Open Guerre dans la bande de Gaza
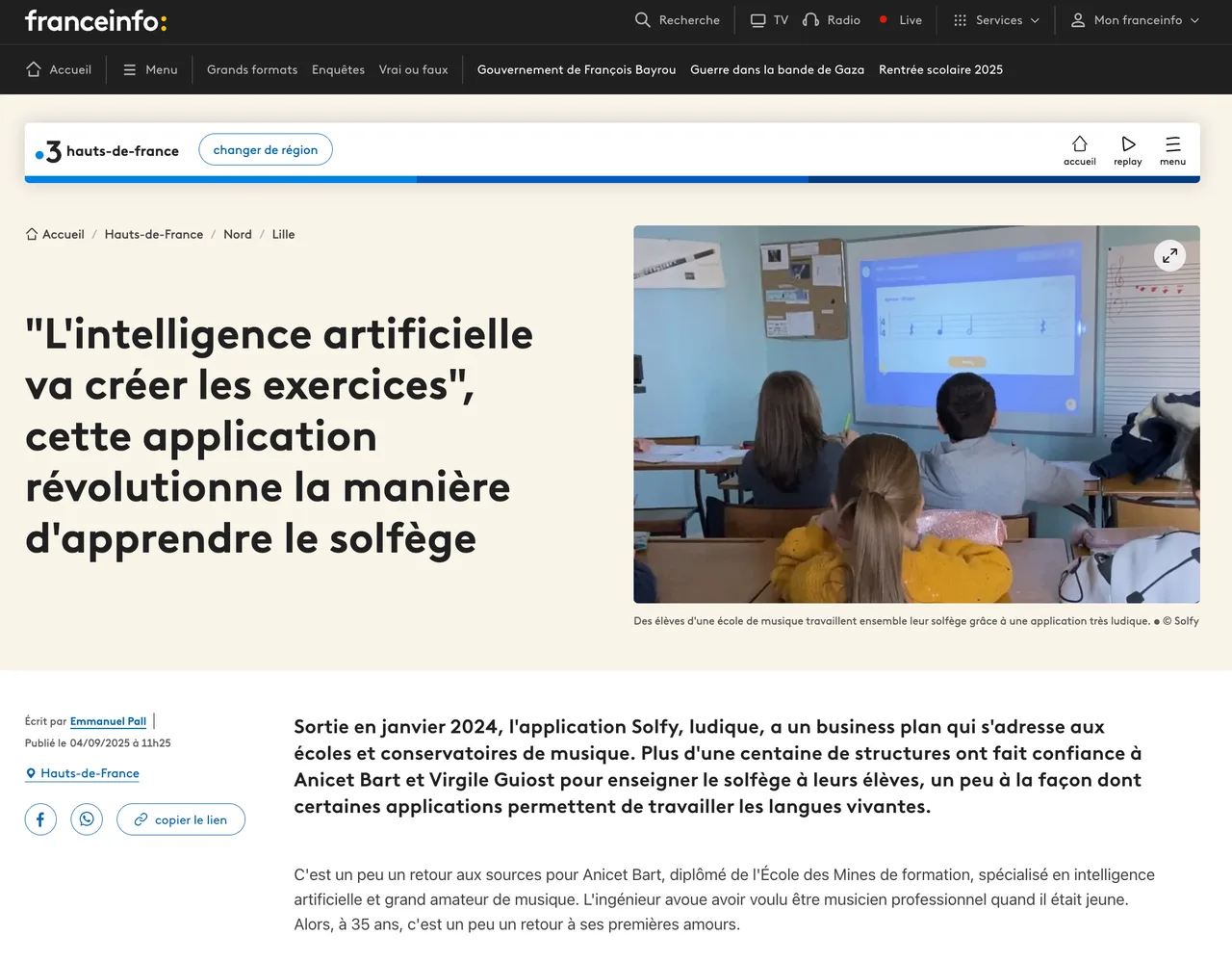This screenshot has height=961, width=1232. [777, 69]
